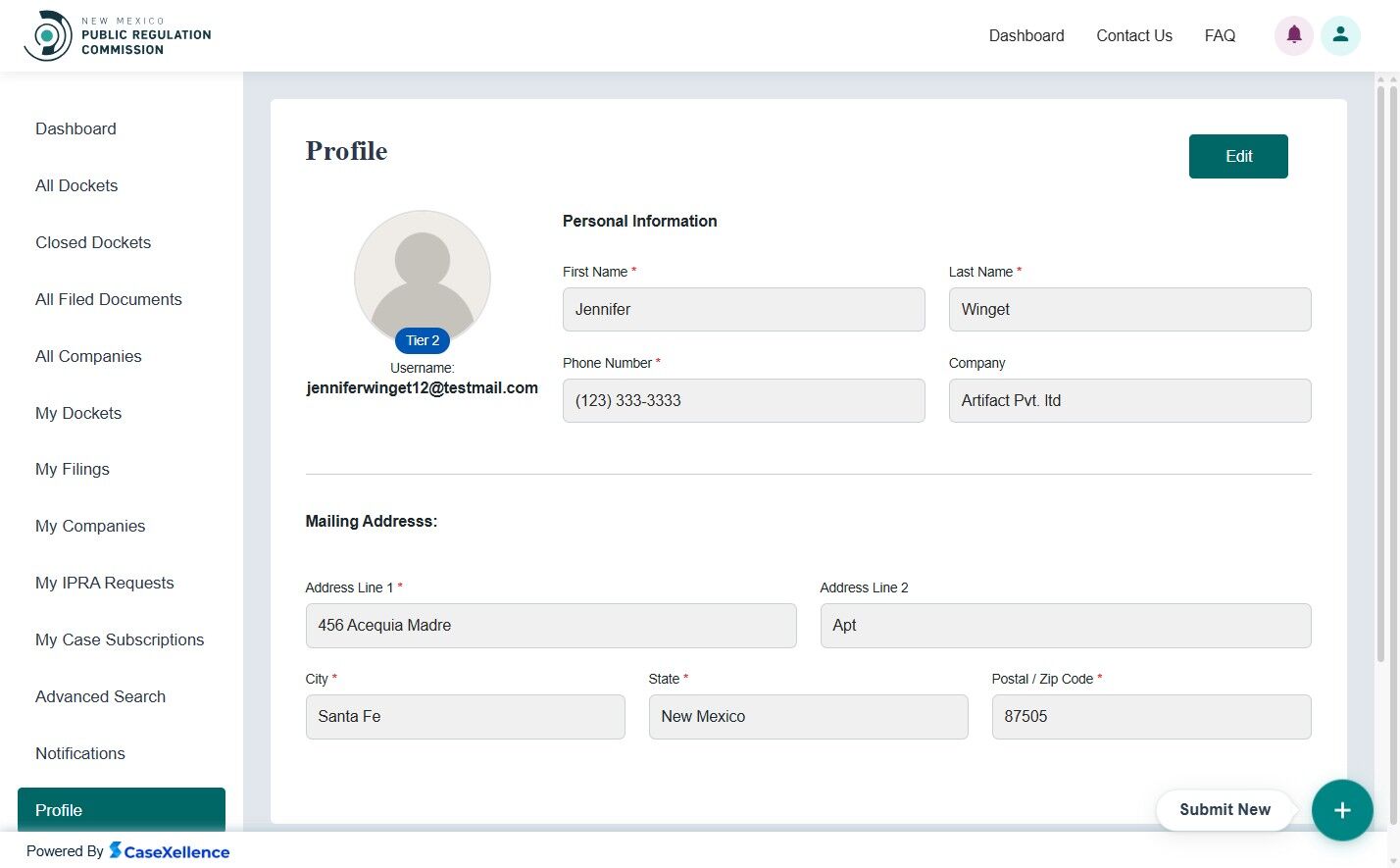Click the First Name field with Jennifer
The width and height of the screenshot is (1400, 868).
pos(743,309)
